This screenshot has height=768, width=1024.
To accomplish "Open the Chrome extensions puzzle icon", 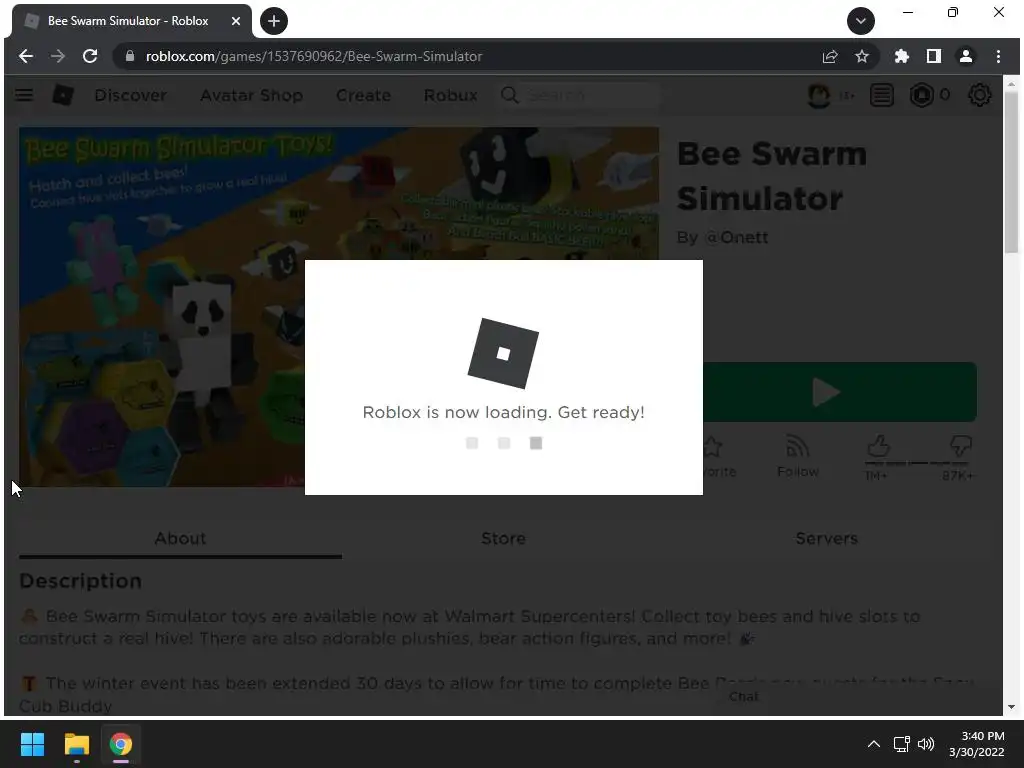I will 902,57.
